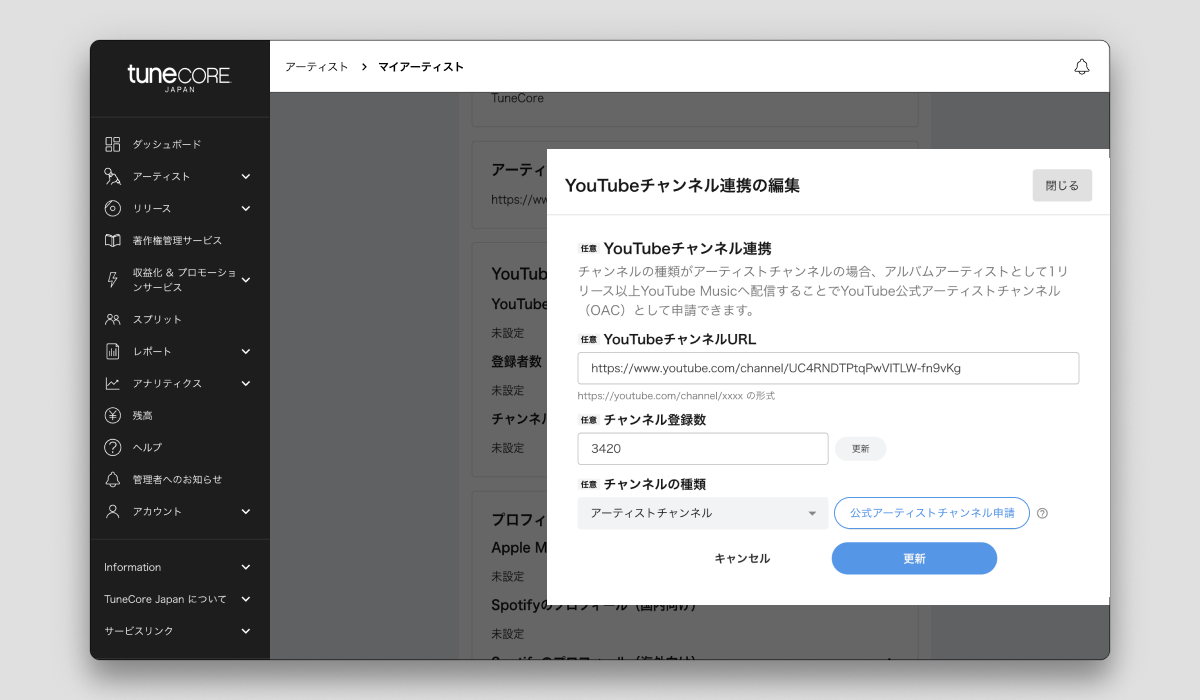This screenshot has width=1200, height=700.
Task: Open 管理者へのお知らせ menu item
Action: [177, 479]
